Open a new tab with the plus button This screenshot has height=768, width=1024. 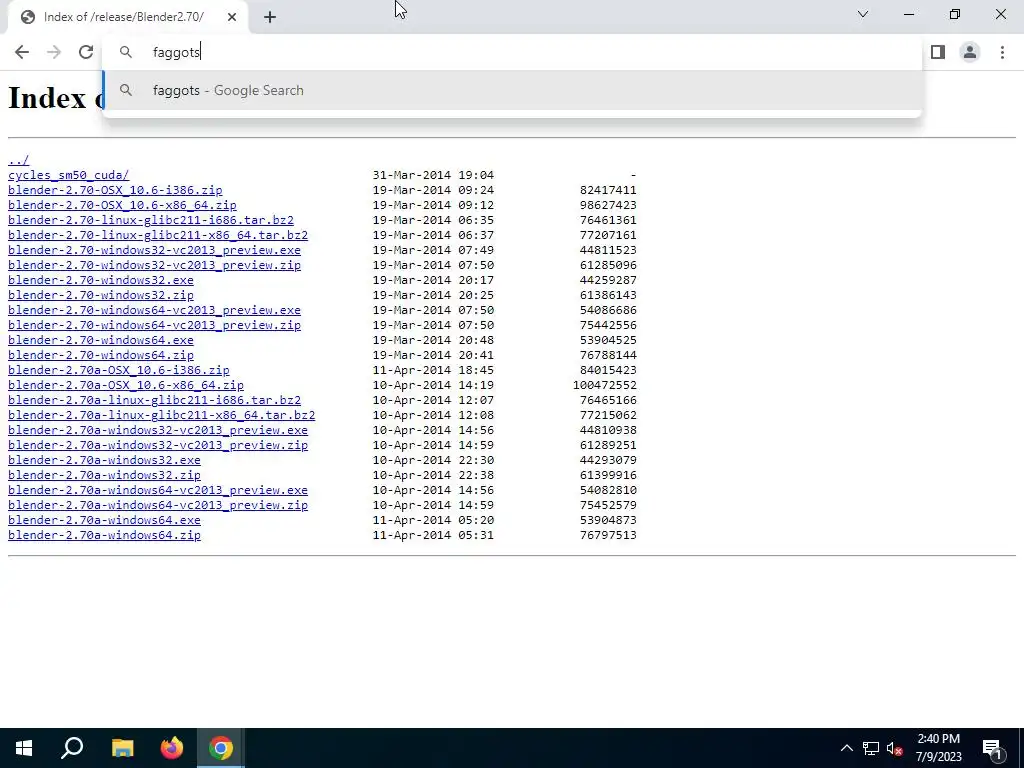tap(270, 18)
